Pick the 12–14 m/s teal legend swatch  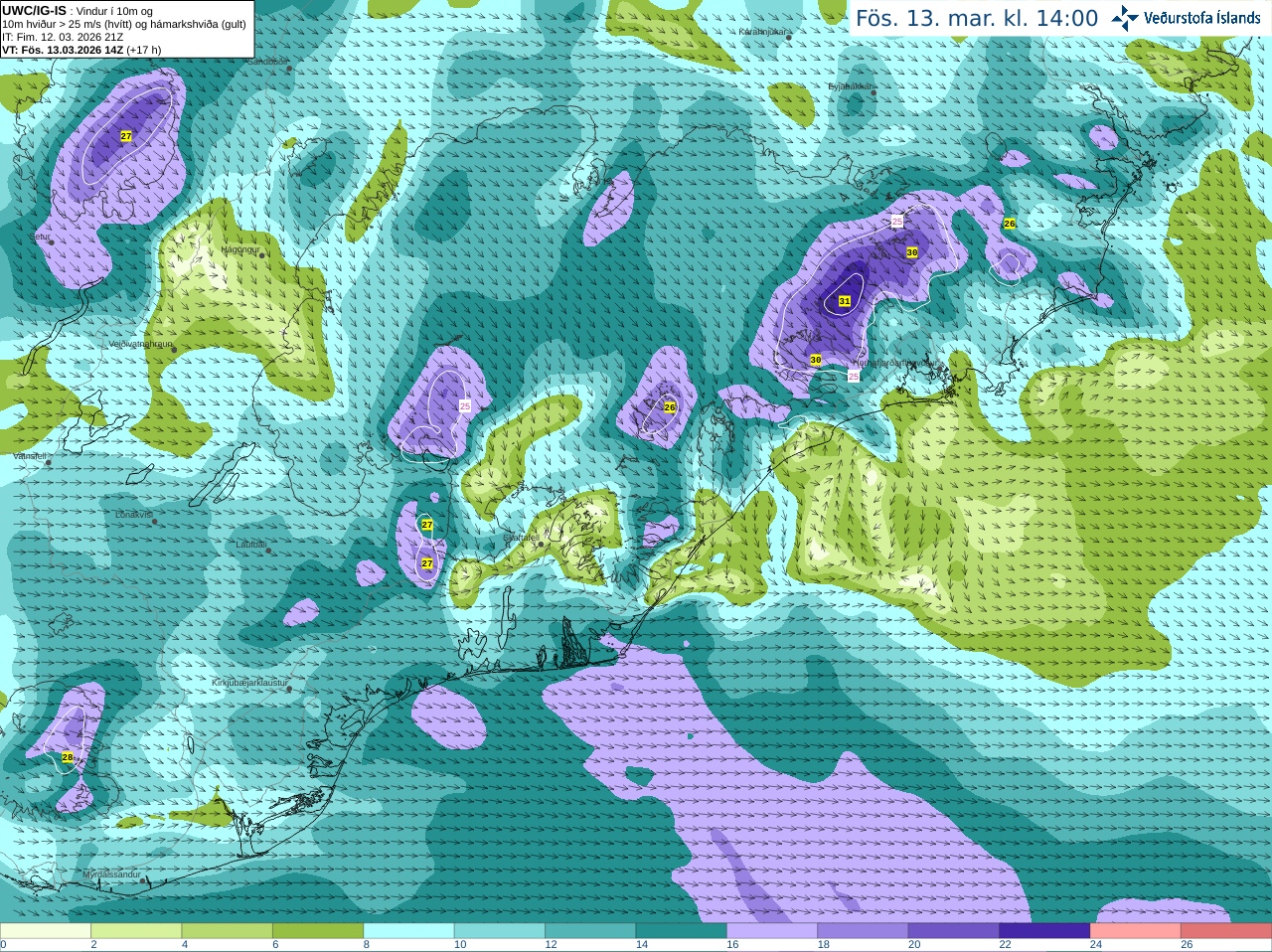pyautogui.click(x=590, y=931)
